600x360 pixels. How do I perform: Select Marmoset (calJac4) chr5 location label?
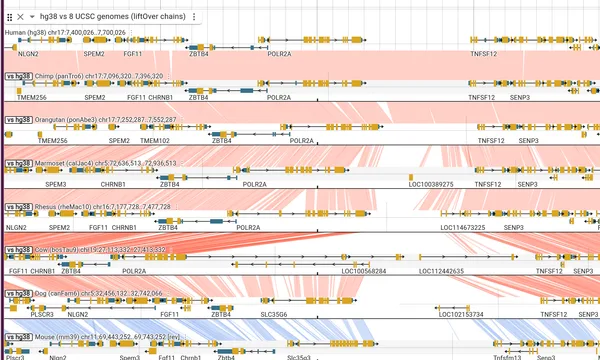tap(106, 163)
